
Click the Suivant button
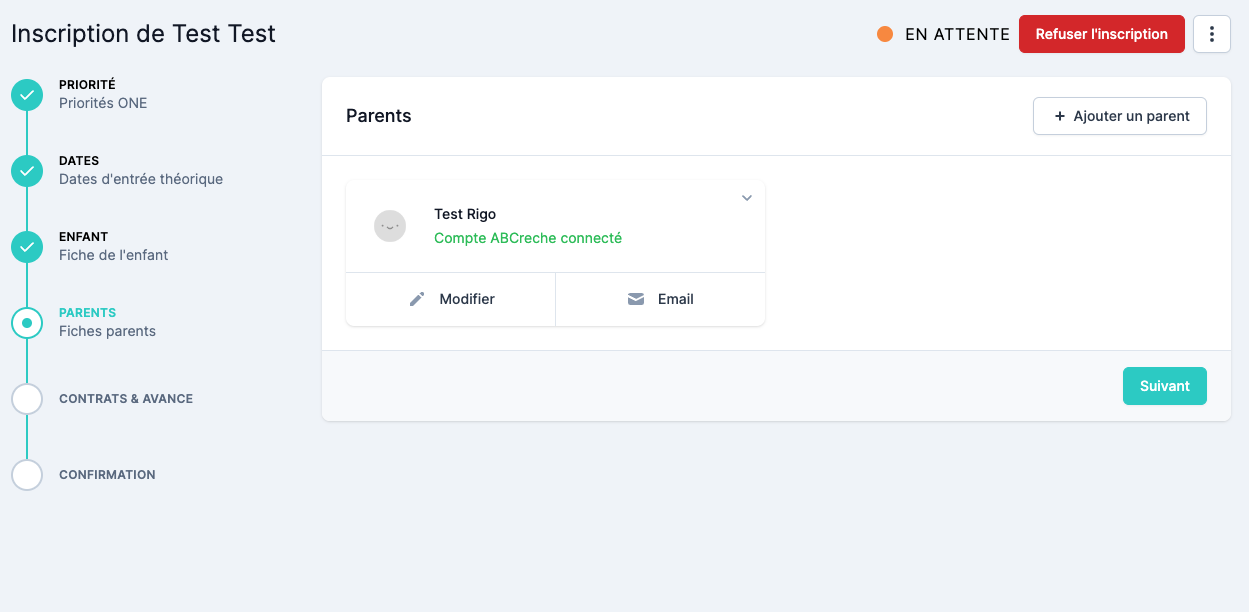point(1165,386)
